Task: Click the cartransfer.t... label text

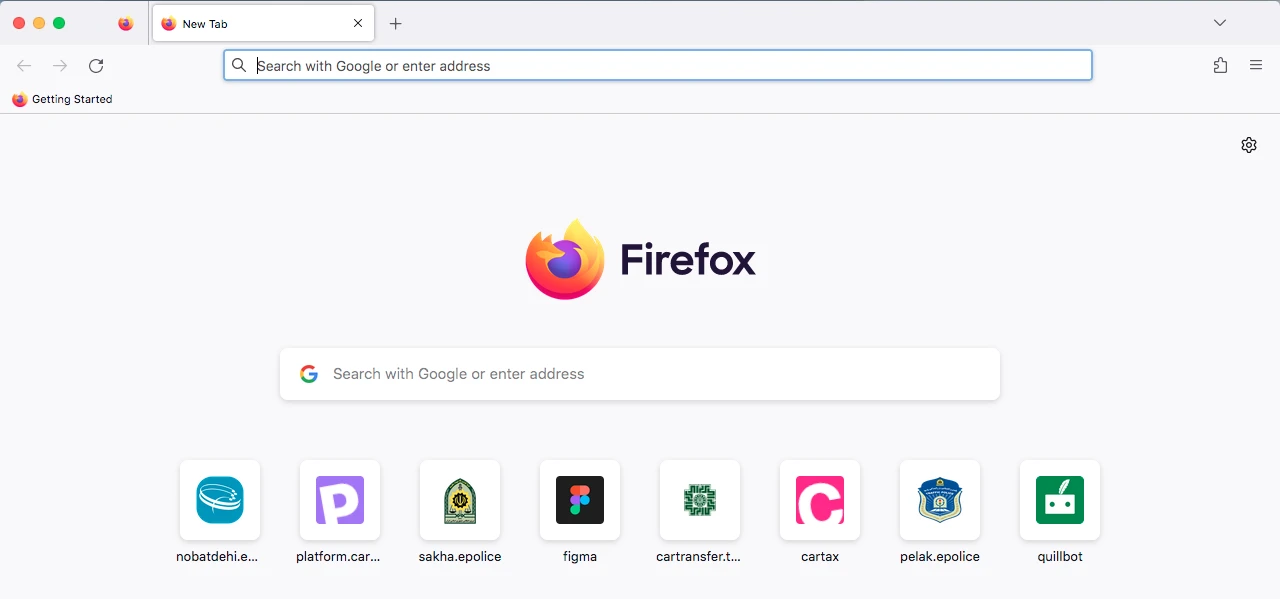Action: pos(699,557)
